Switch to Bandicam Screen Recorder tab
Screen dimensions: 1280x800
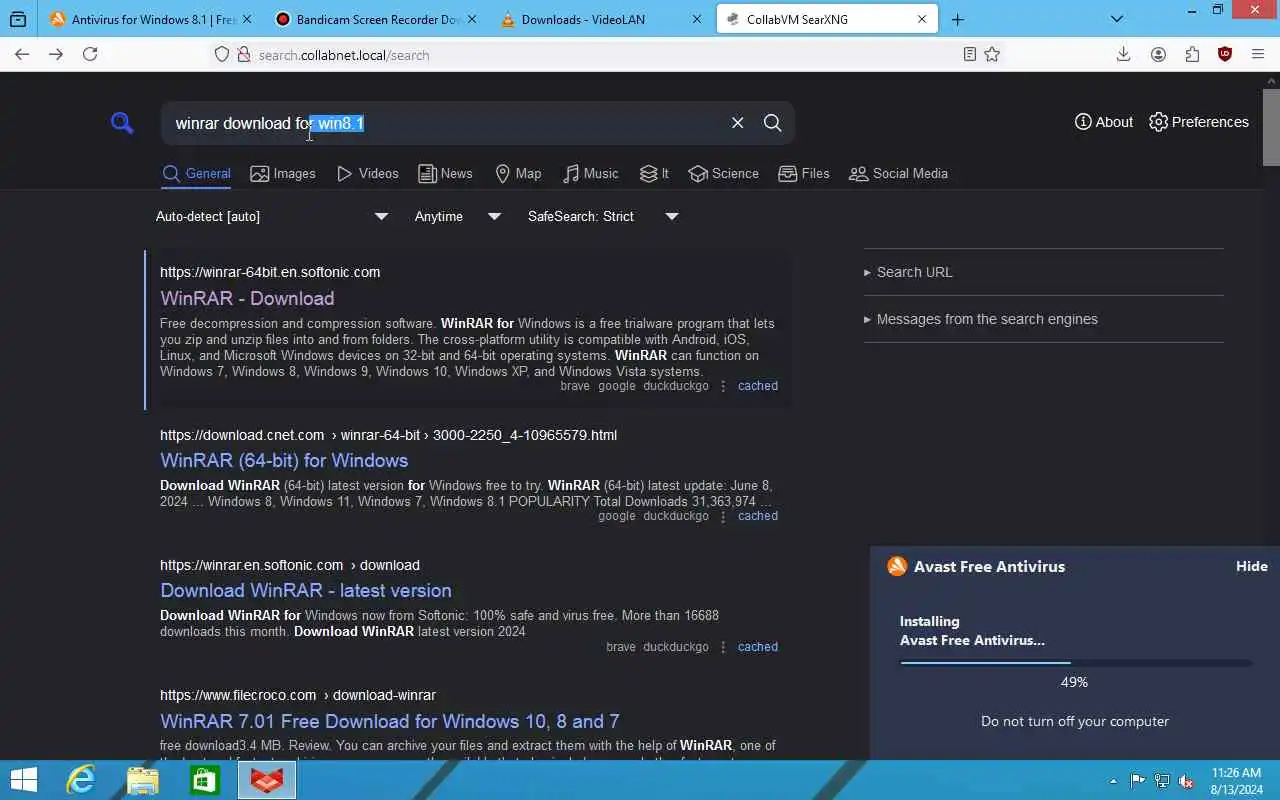[x=376, y=19]
